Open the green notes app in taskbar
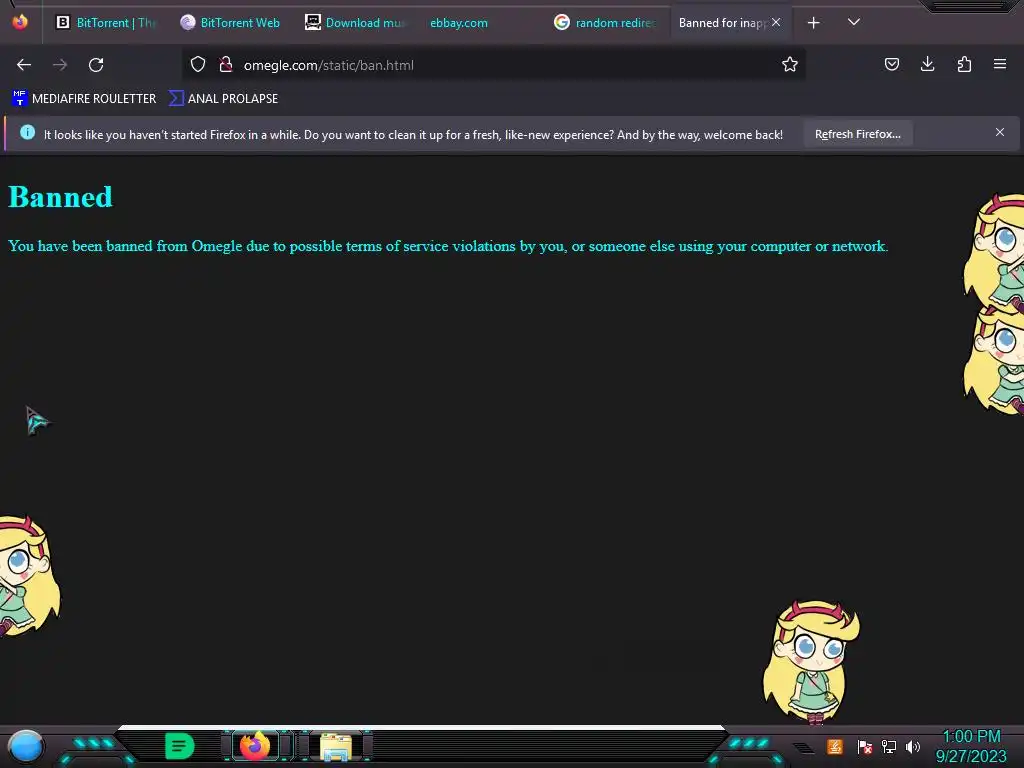The width and height of the screenshot is (1024, 768). (179, 746)
